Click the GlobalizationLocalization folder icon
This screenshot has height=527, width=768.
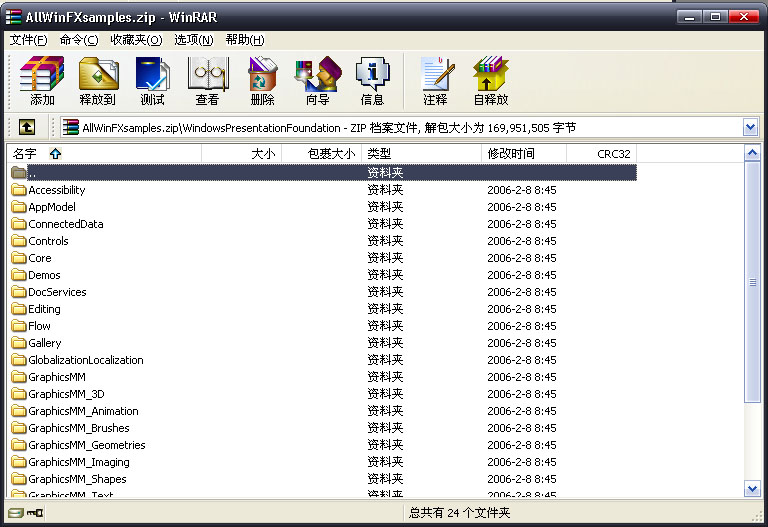click(19, 360)
